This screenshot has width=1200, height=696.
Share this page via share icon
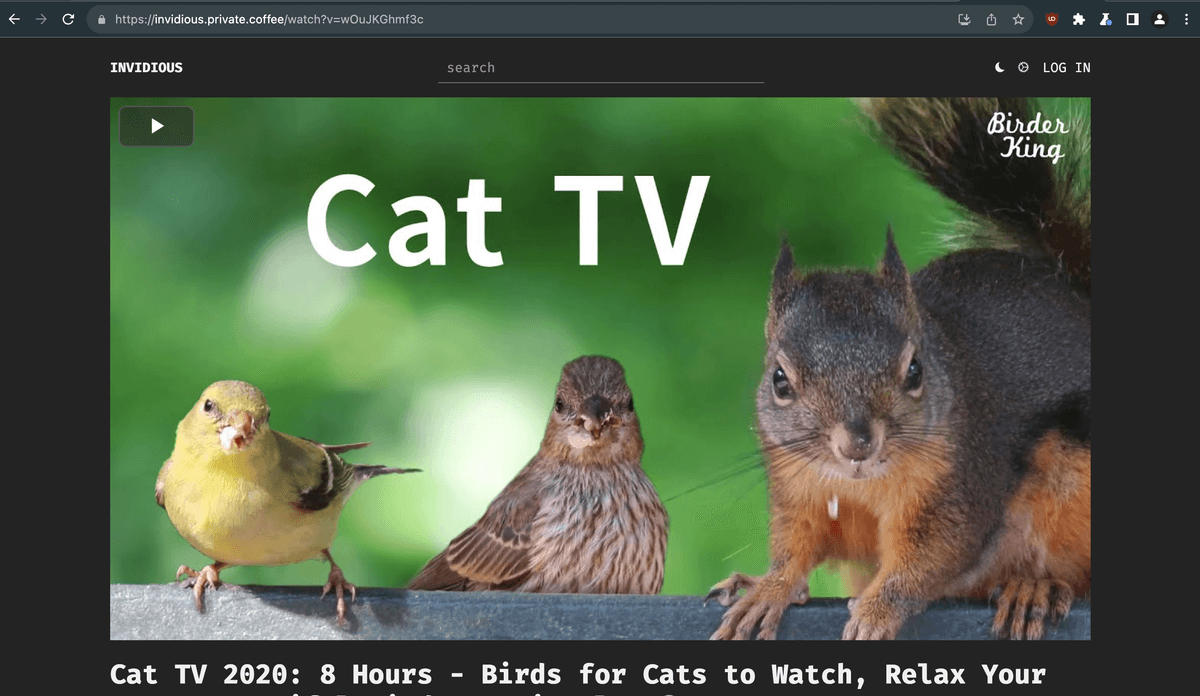[x=991, y=19]
